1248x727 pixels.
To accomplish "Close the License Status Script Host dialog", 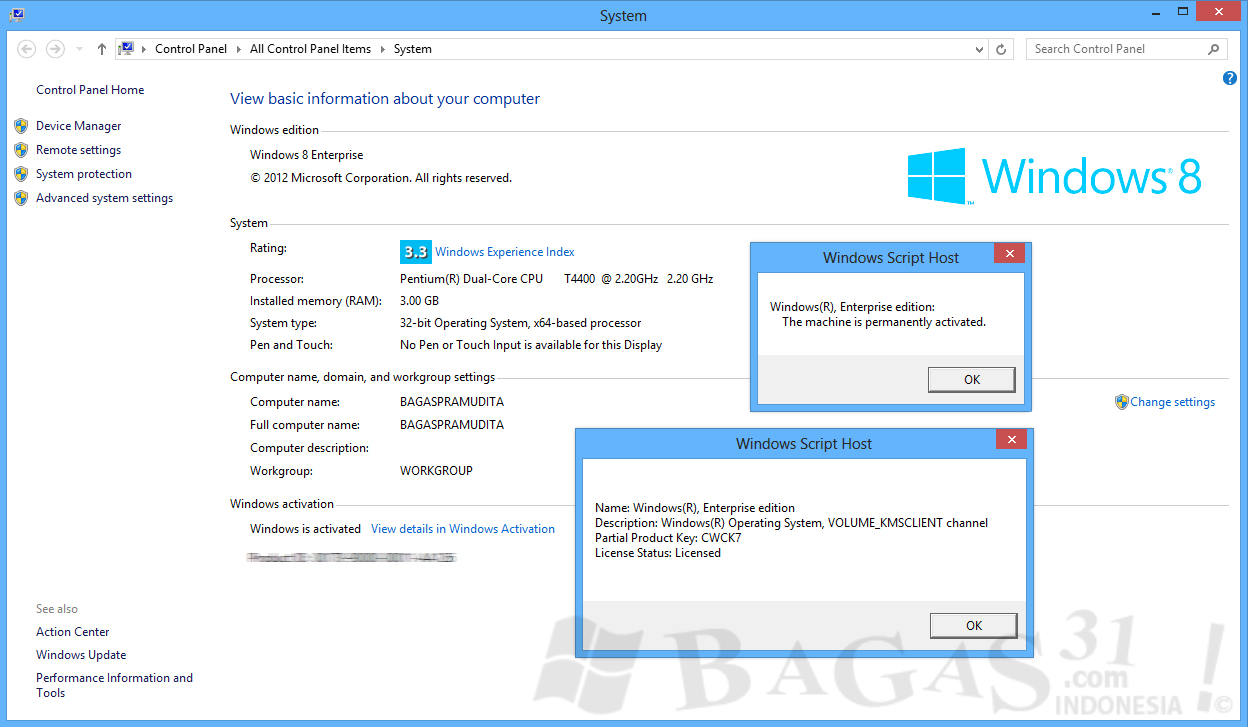I will tap(1011, 440).
